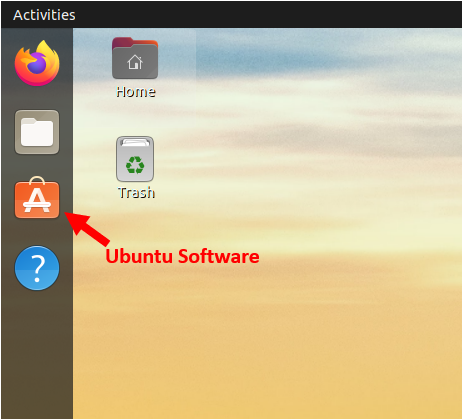Screen dimensions: 462x419
Task: Click the green recycle symbol on Trash
Action: tap(135, 165)
